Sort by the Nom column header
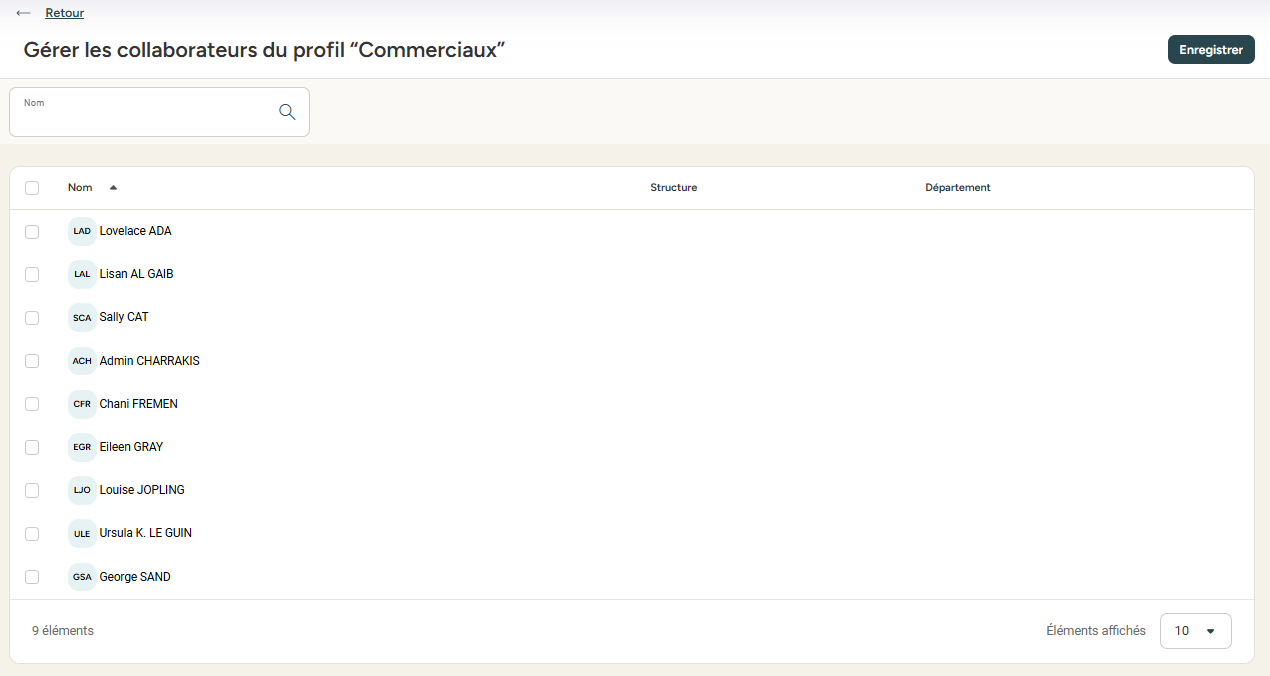This screenshot has height=676, width=1270. (80, 187)
